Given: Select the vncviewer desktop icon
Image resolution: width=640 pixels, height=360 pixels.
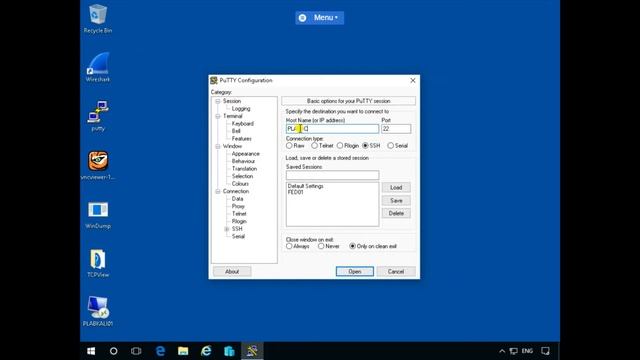Looking at the screenshot, I should 98,165.
